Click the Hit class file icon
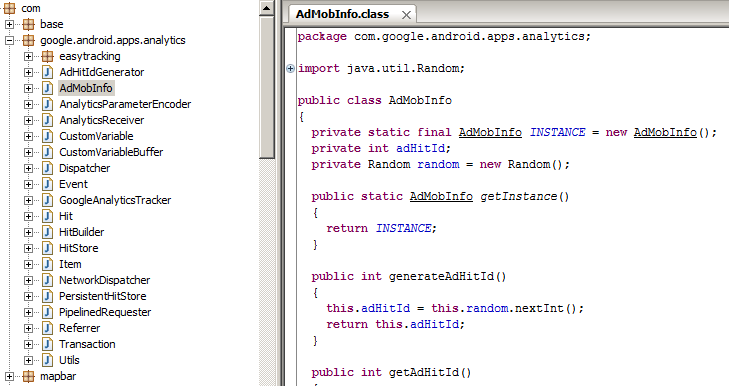This screenshot has height=386, width=729. [47, 216]
